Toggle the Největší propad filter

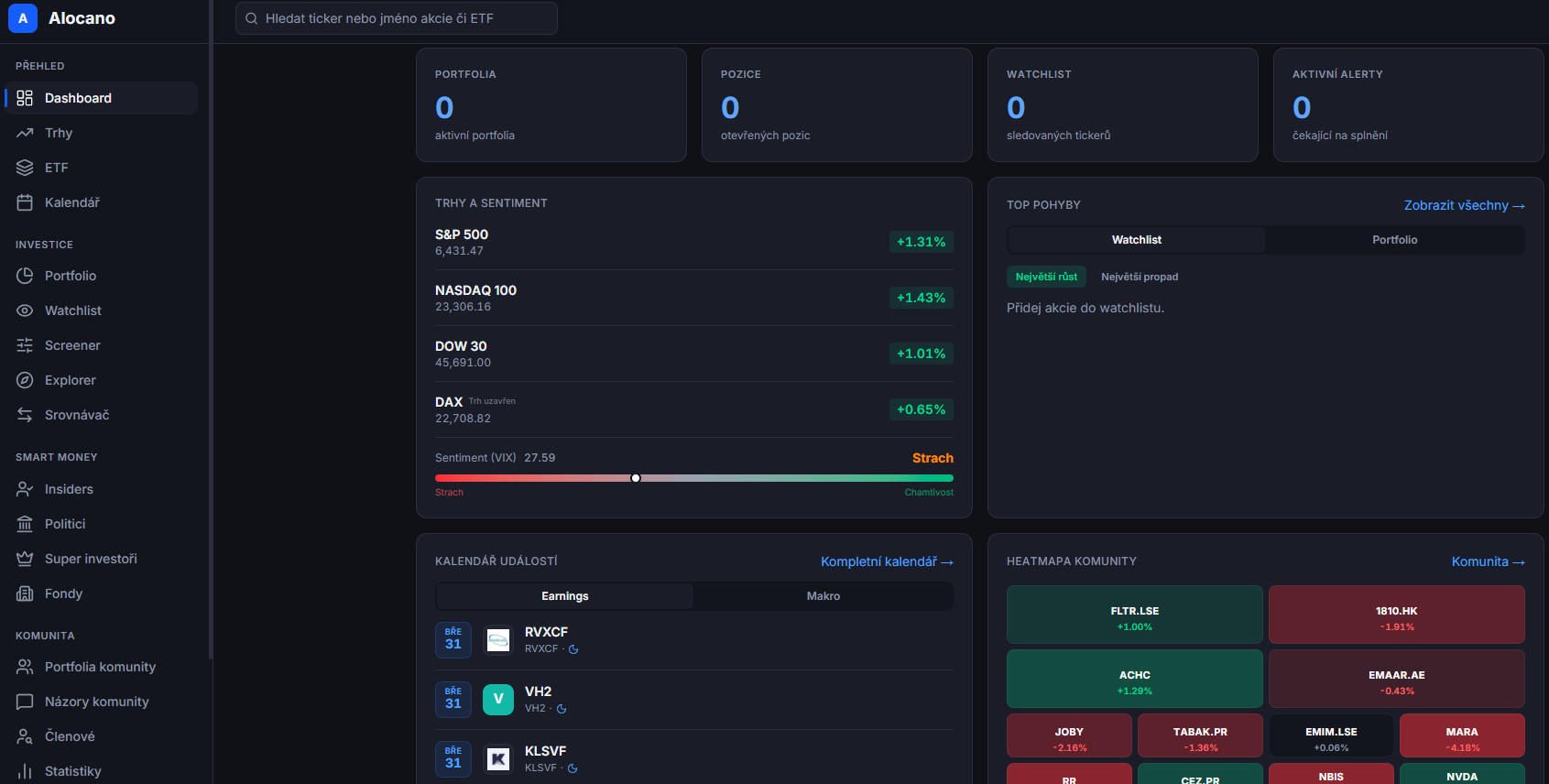point(1140,277)
